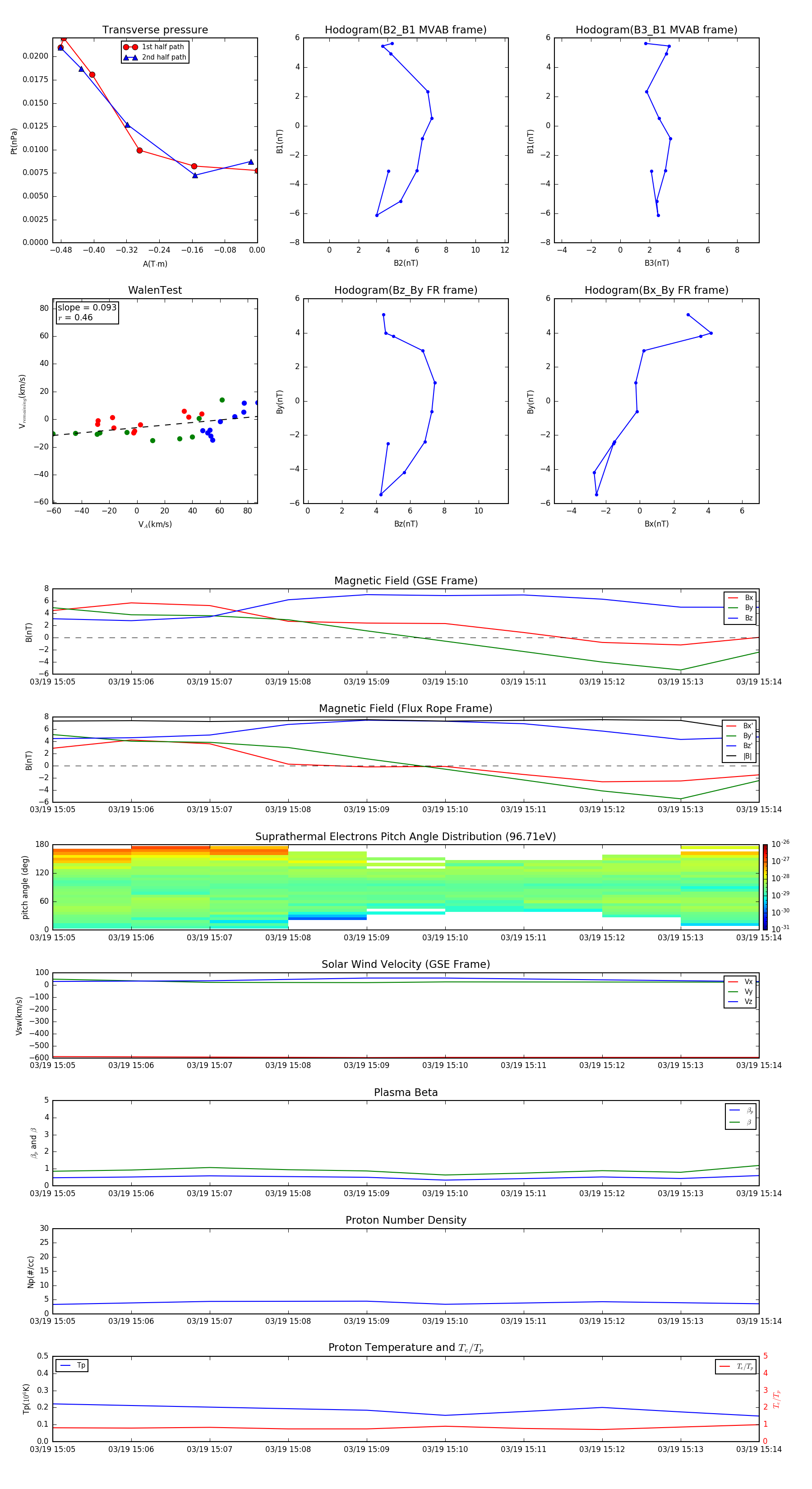
Task: Click the Bz legend entry in GSE panel
Action: (740, 618)
